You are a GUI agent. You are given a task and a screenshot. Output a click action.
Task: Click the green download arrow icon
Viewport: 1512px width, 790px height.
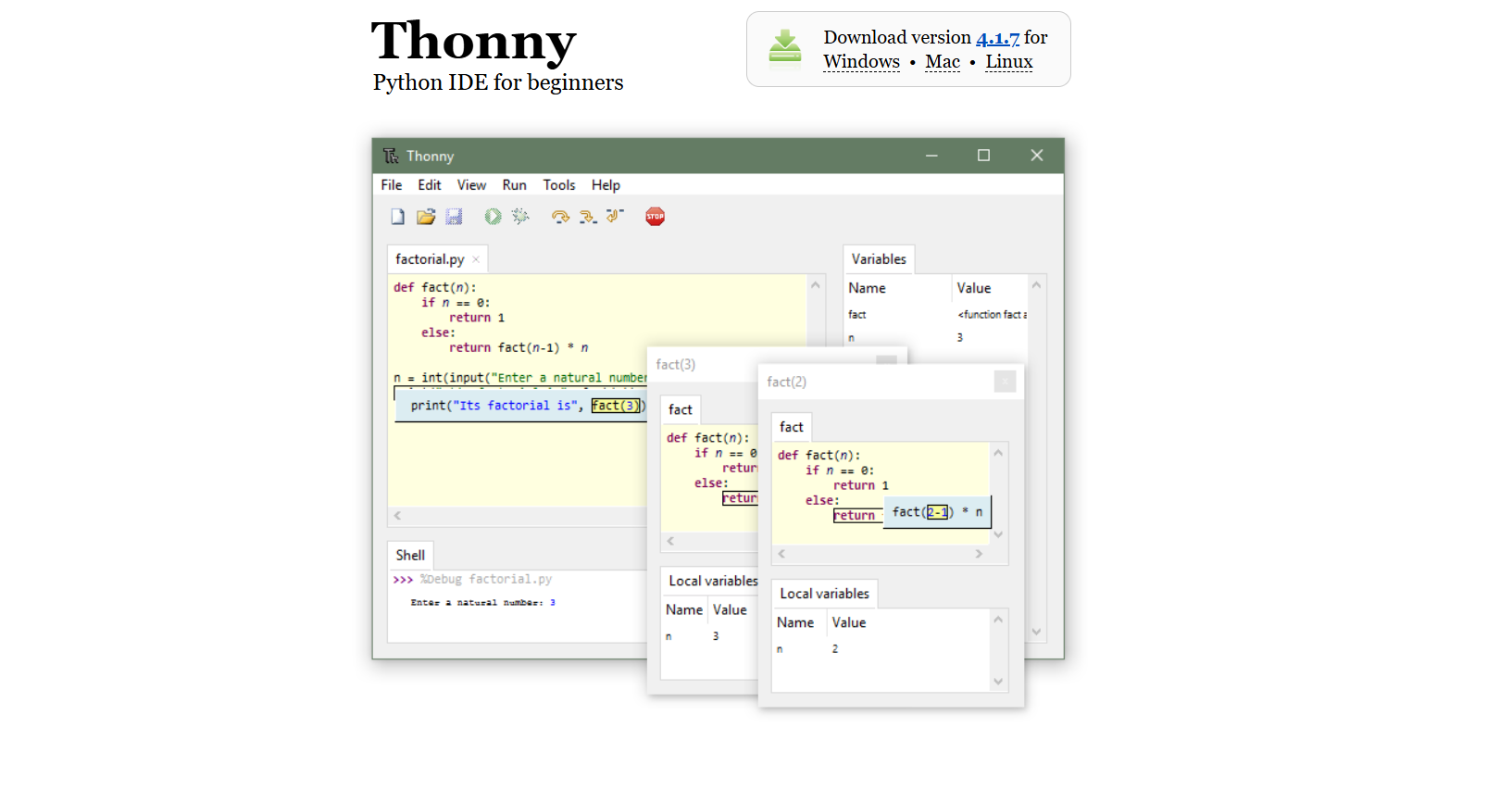click(785, 49)
